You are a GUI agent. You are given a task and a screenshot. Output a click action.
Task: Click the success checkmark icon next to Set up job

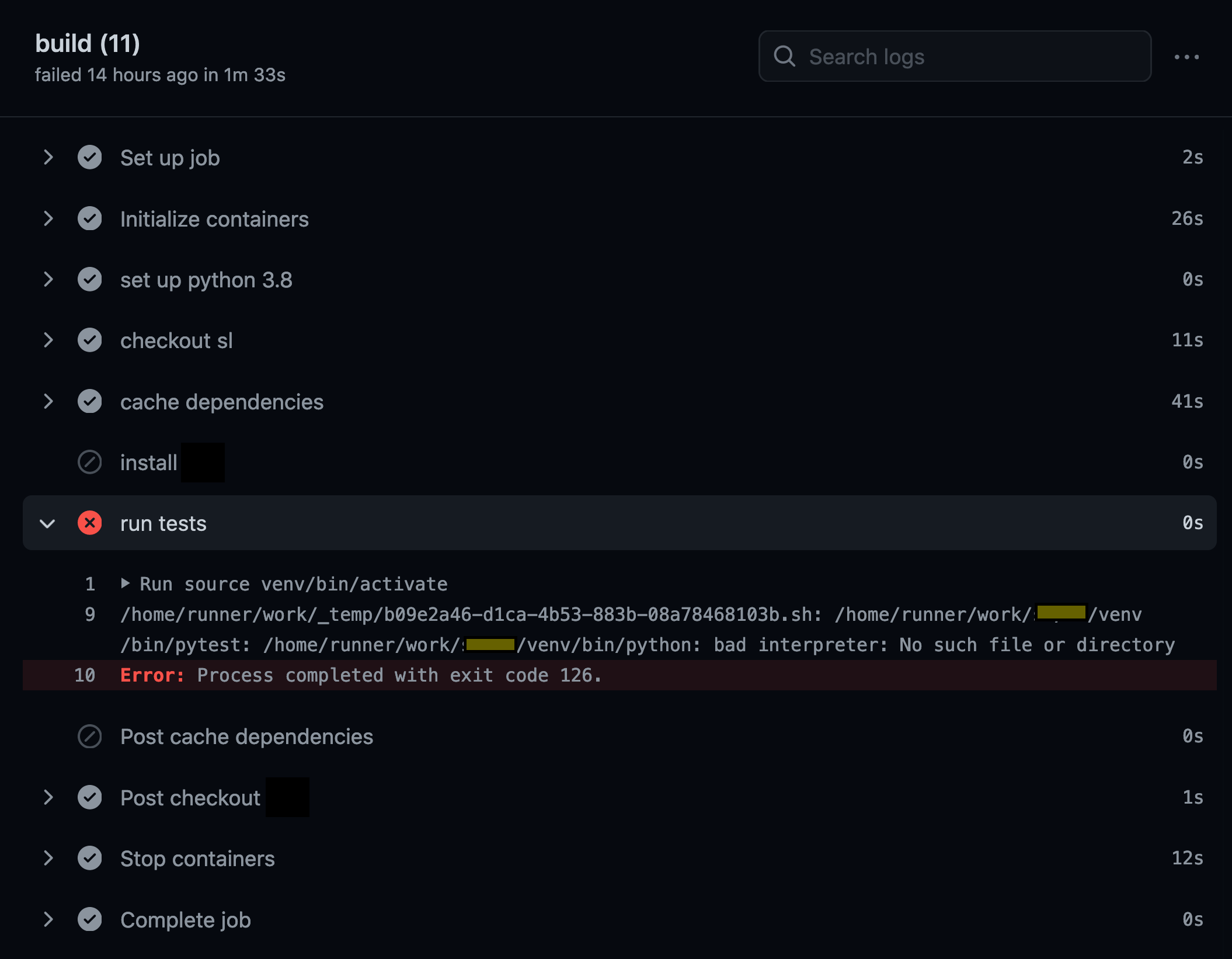coord(90,157)
